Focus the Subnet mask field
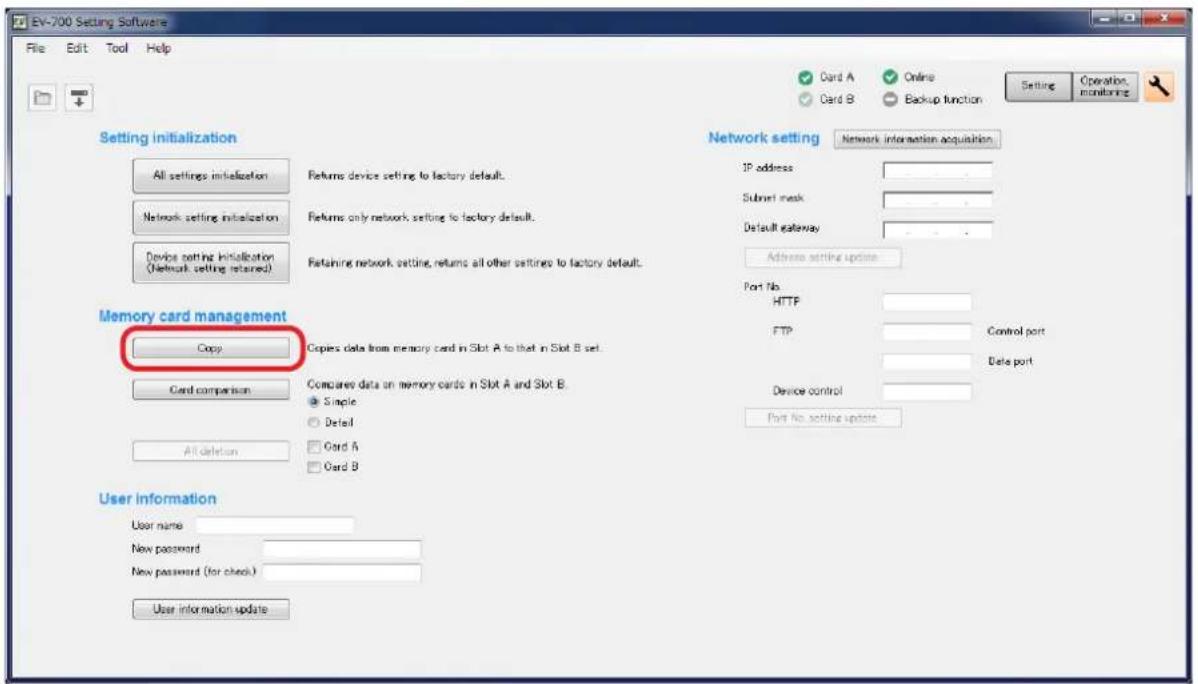The width and height of the screenshot is (1198, 684). click(937, 200)
